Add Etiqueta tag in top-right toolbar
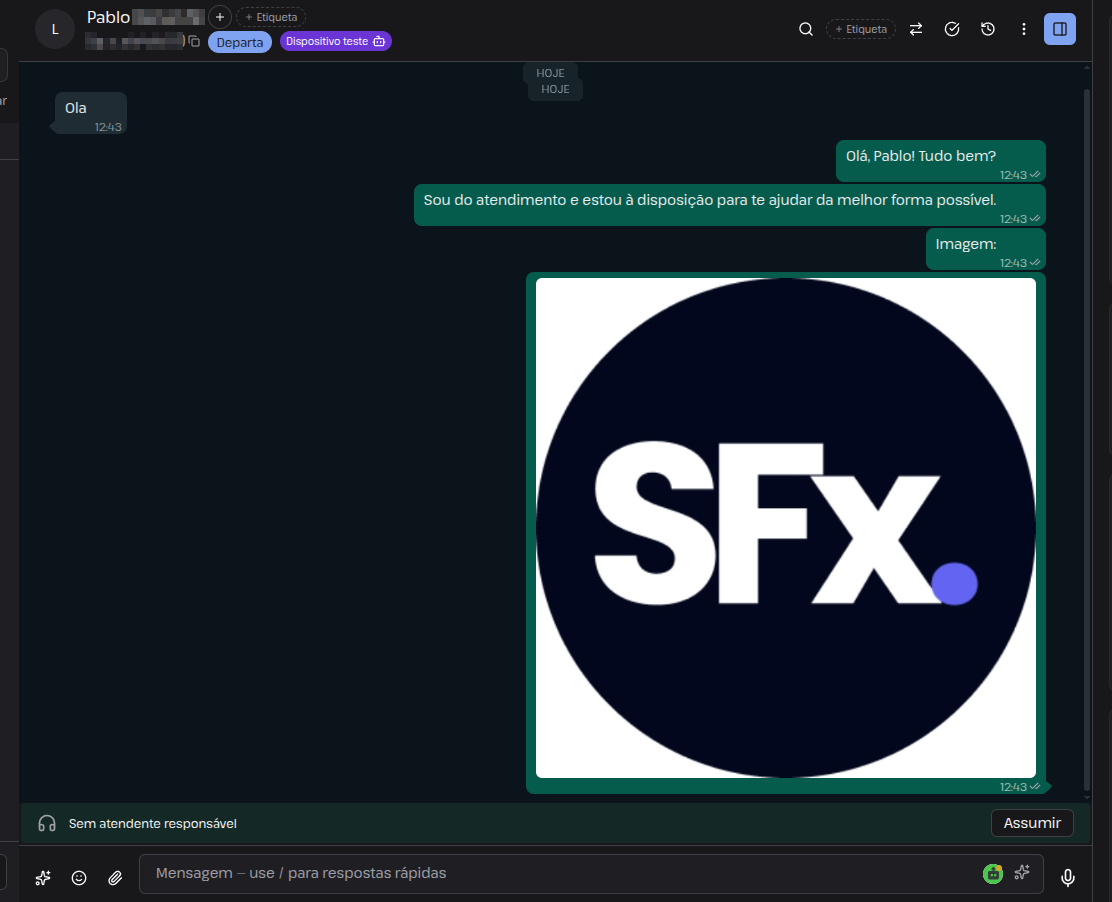The width and height of the screenshot is (1112, 902). point(861,29)
